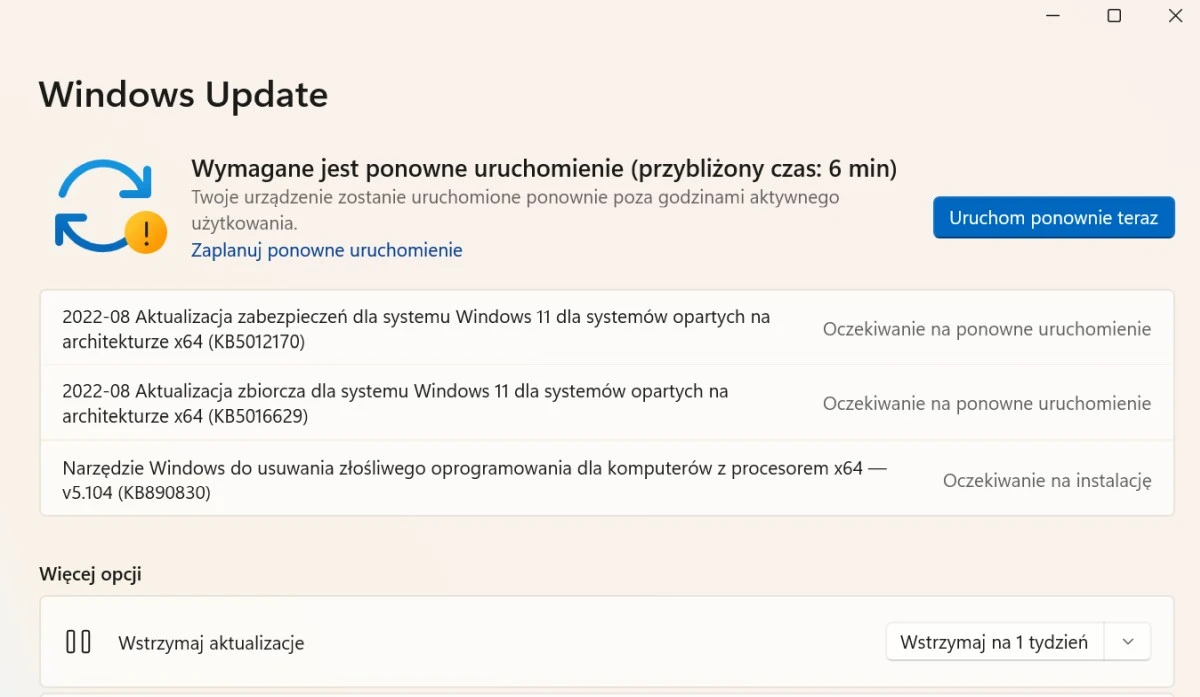The width and height of the screenshot is (1200, 697).
Task: Click Uruchom ponownie teraz to restart now
Action: (1053, 217)
